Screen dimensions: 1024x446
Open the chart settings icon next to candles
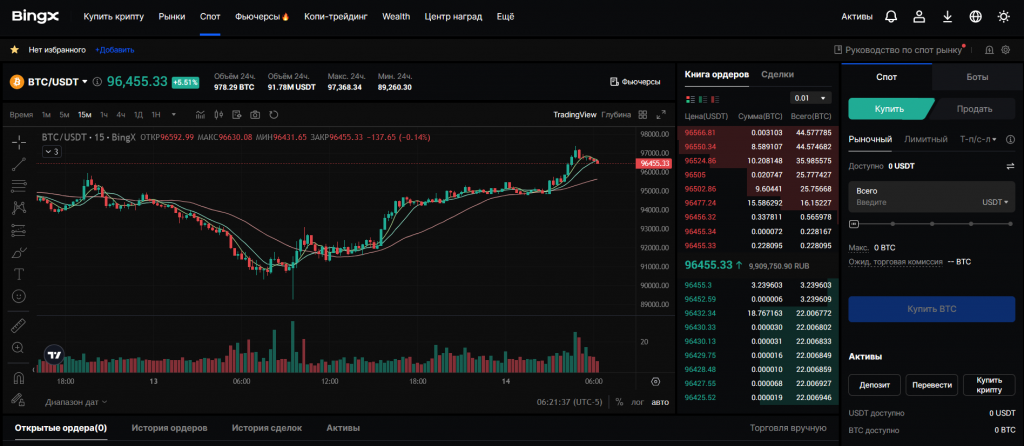237,115
